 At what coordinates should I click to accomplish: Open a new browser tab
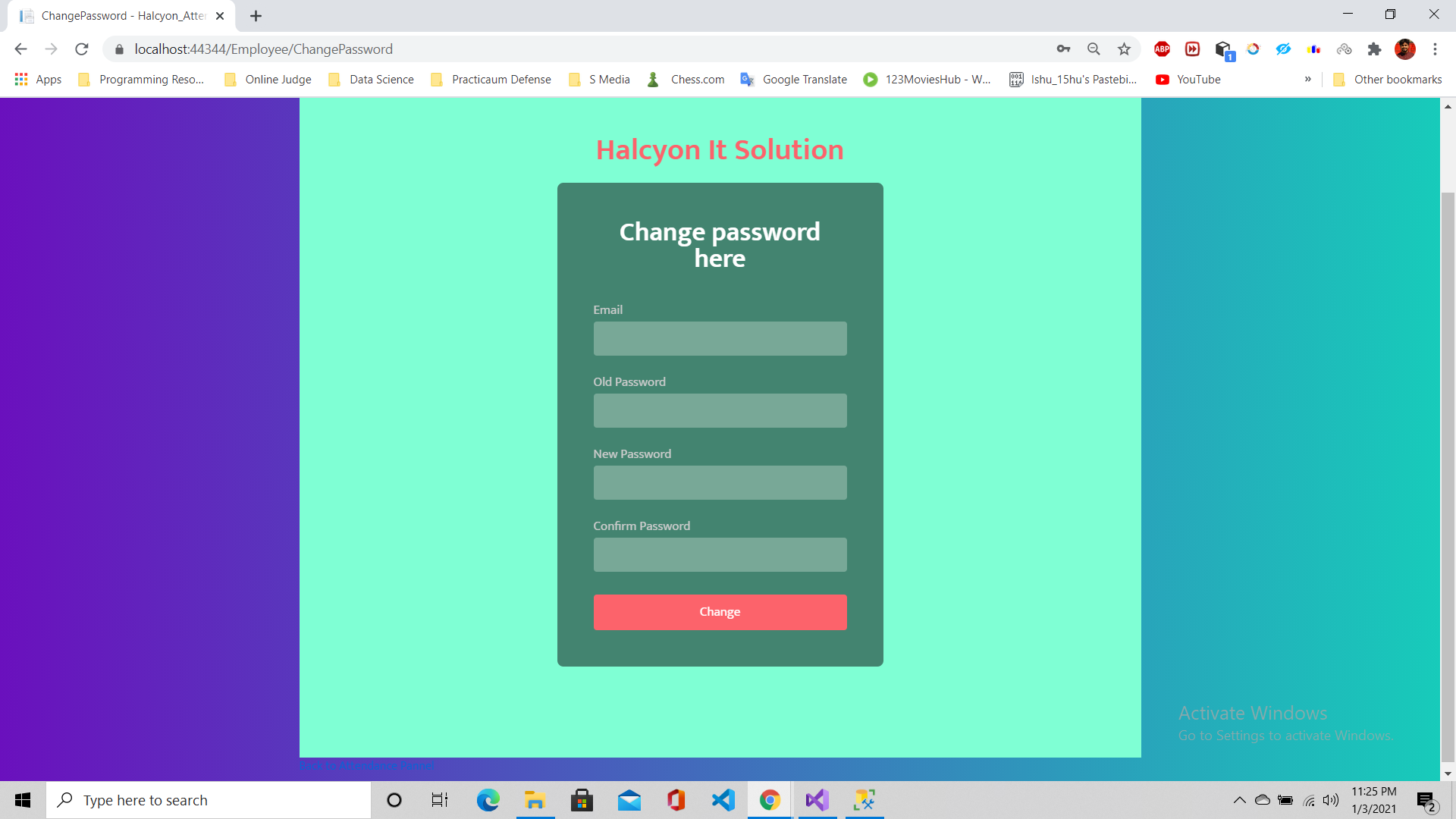click(256, 16)
